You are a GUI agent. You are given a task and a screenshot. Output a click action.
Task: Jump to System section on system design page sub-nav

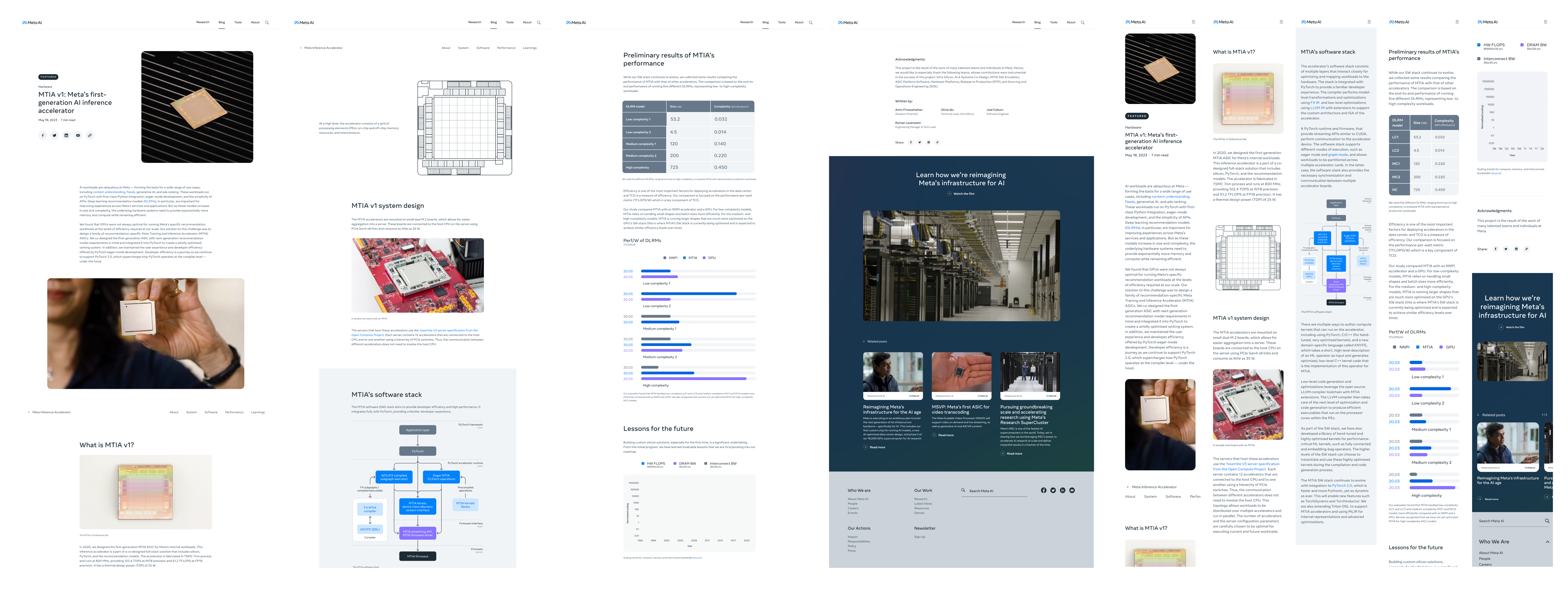[463, 48]
